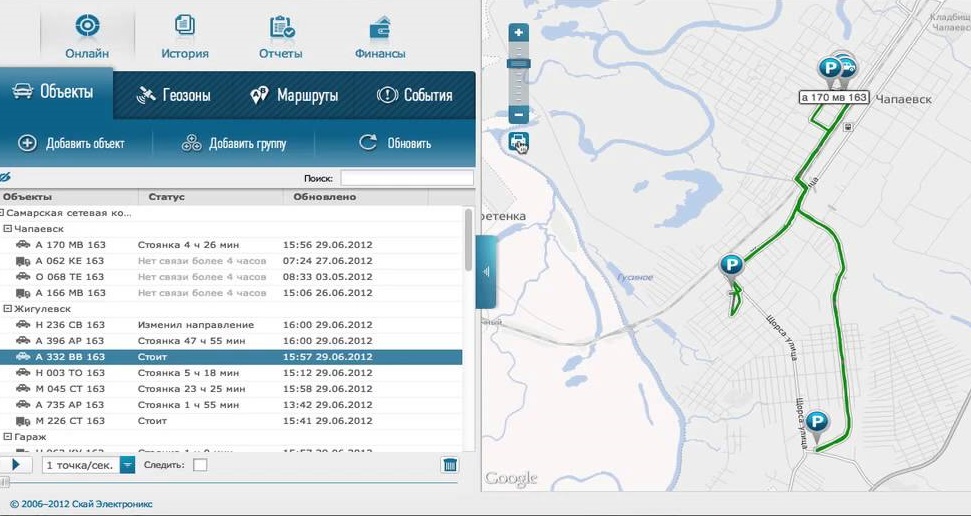Switch to the Маршруты tab
Viewport: 971px width, 516px height.
294,95
